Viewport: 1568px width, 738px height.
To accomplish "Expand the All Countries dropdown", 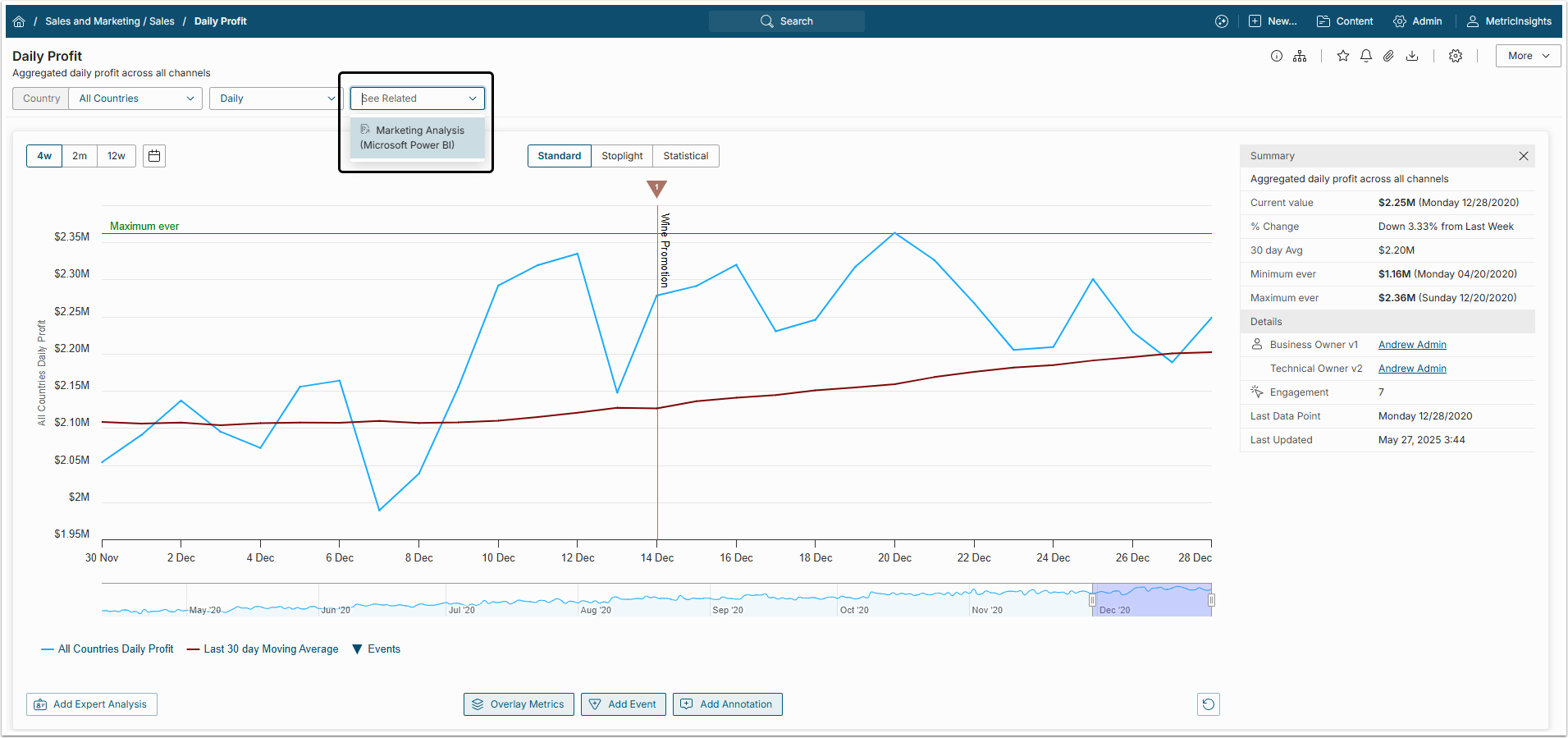I will 135,99.
